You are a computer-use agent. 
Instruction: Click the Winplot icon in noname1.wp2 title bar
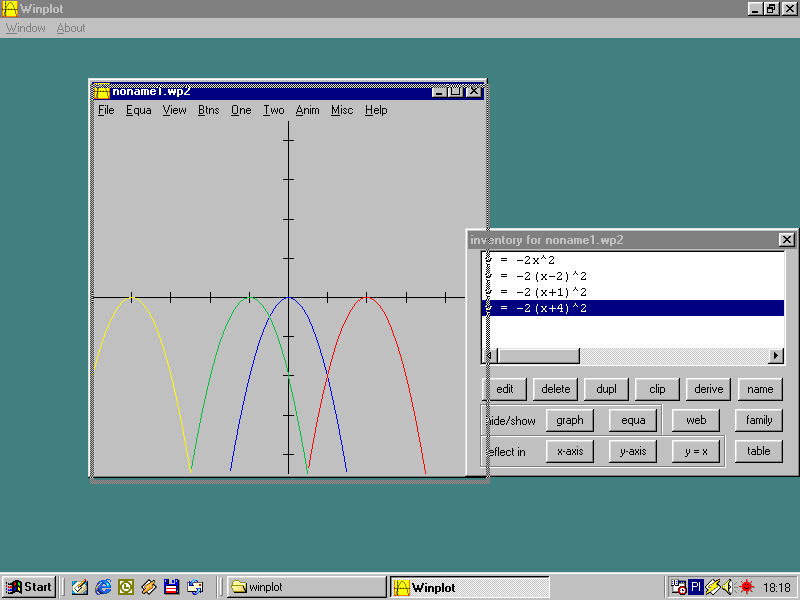[101, 91]
